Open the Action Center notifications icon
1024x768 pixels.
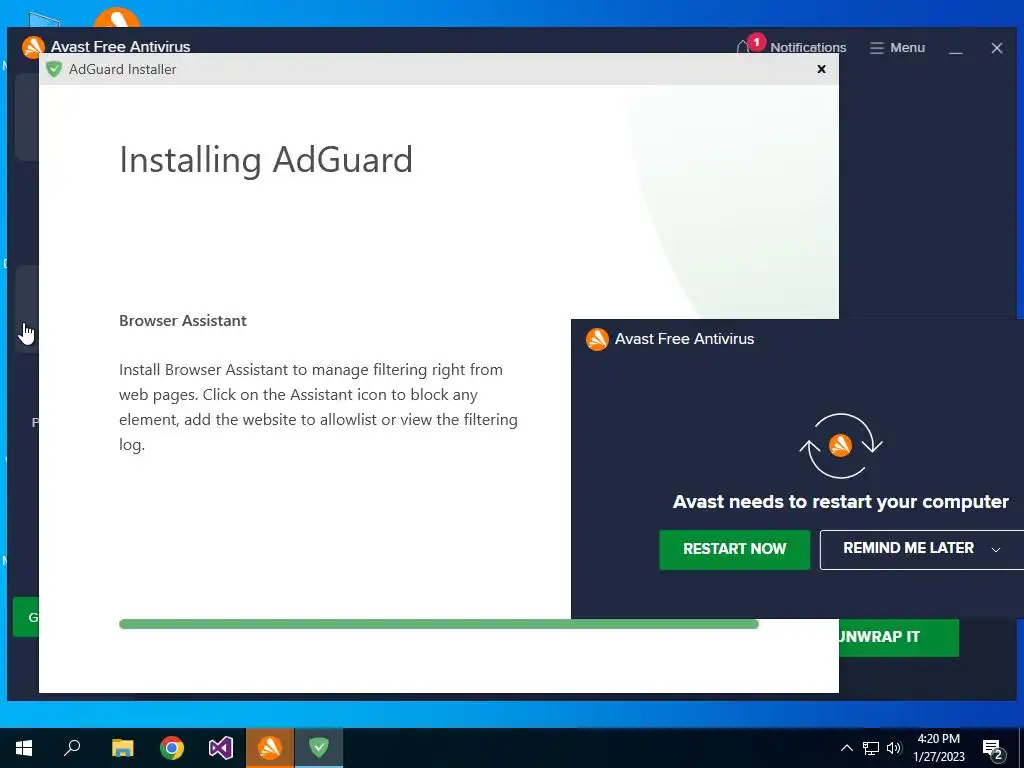click(993, 748)
